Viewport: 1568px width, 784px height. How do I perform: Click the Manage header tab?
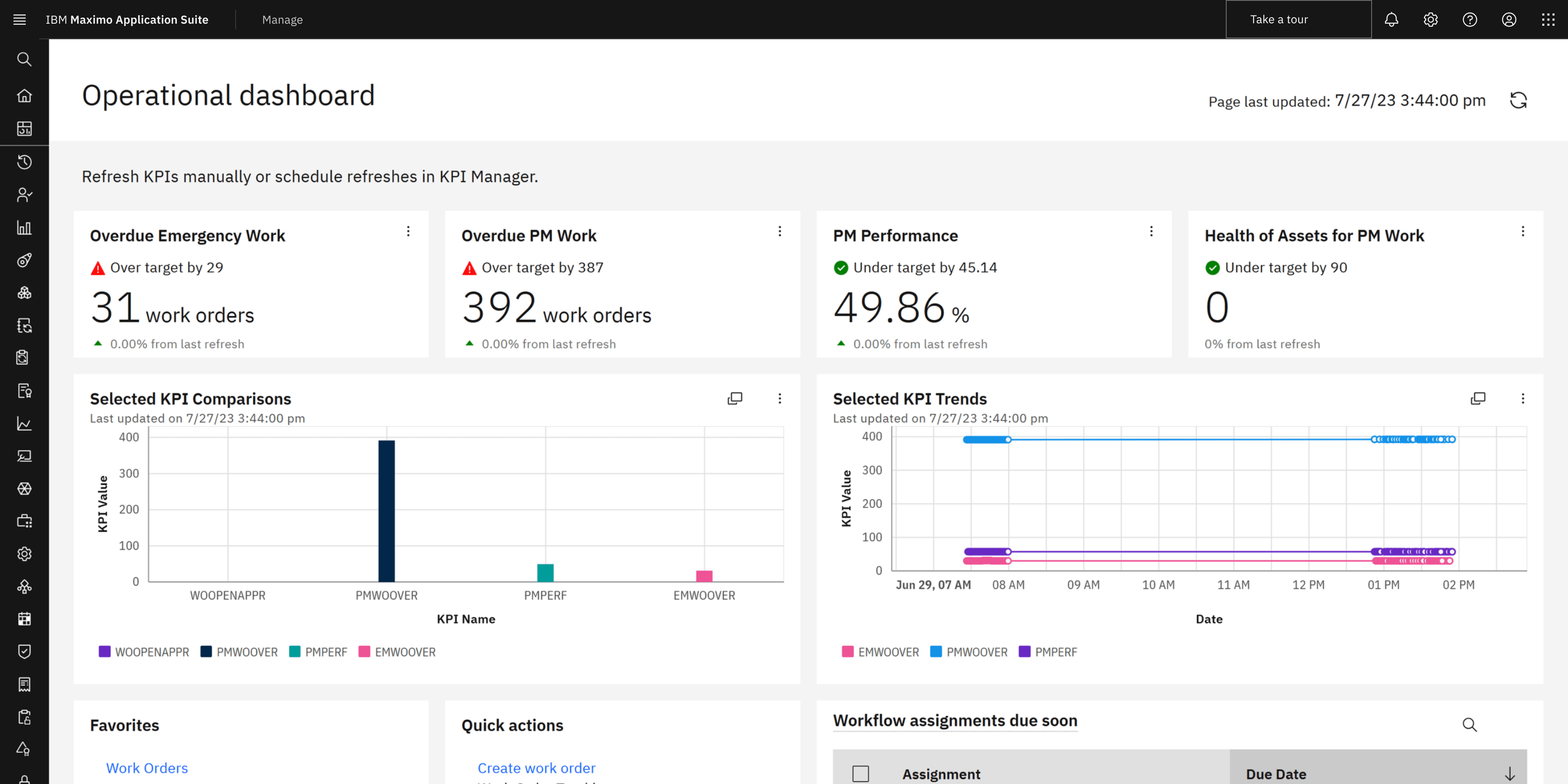click(283, 20)
